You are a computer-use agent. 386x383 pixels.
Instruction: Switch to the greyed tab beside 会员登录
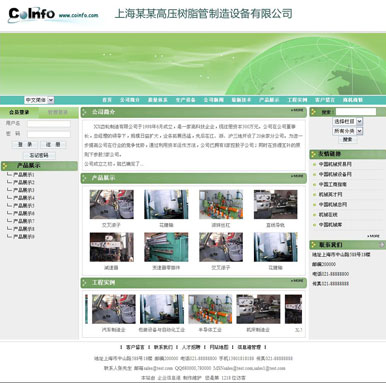click(58, 112)
